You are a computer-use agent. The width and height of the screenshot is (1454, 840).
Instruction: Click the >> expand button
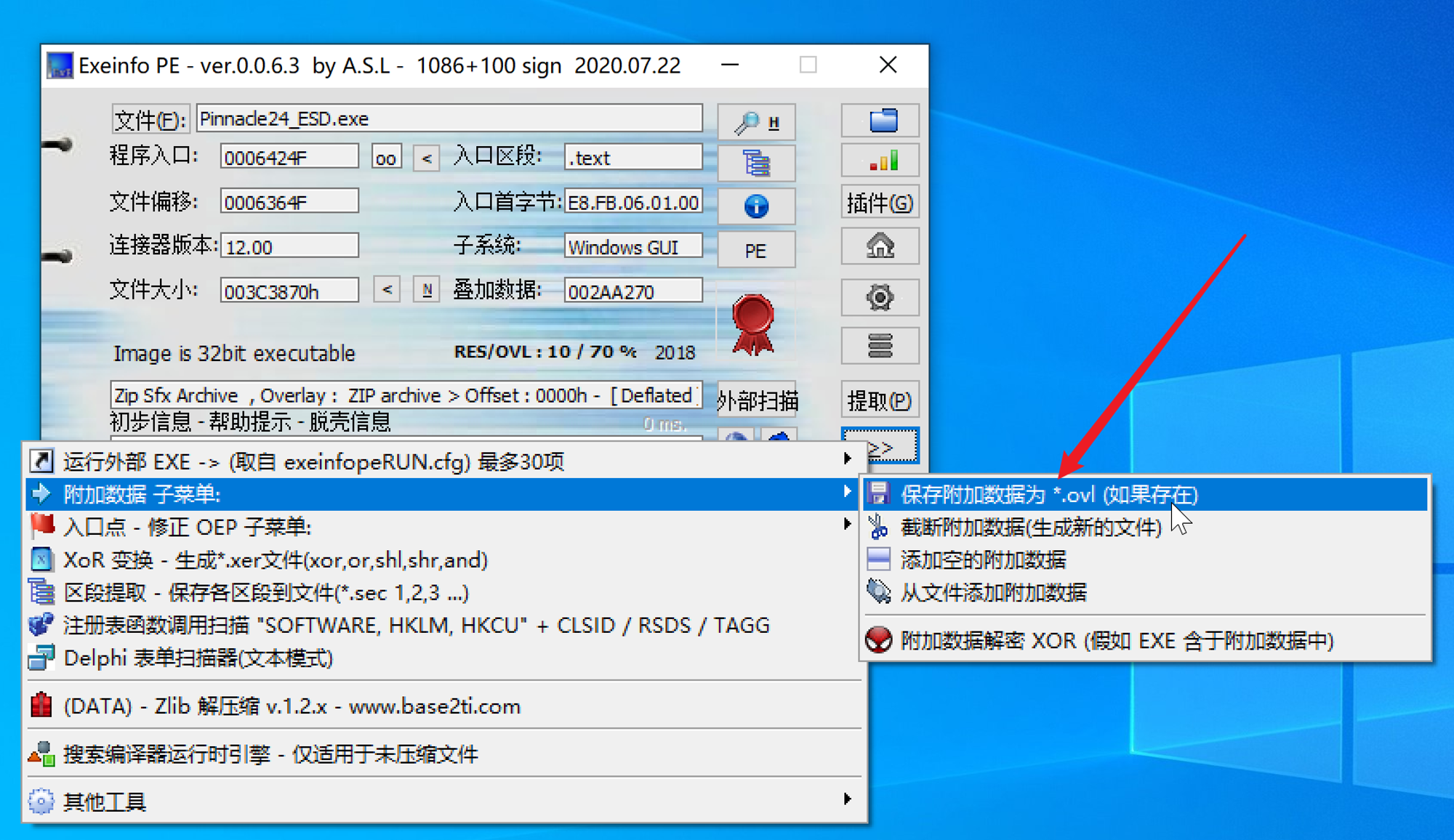[x=880, y=445]
